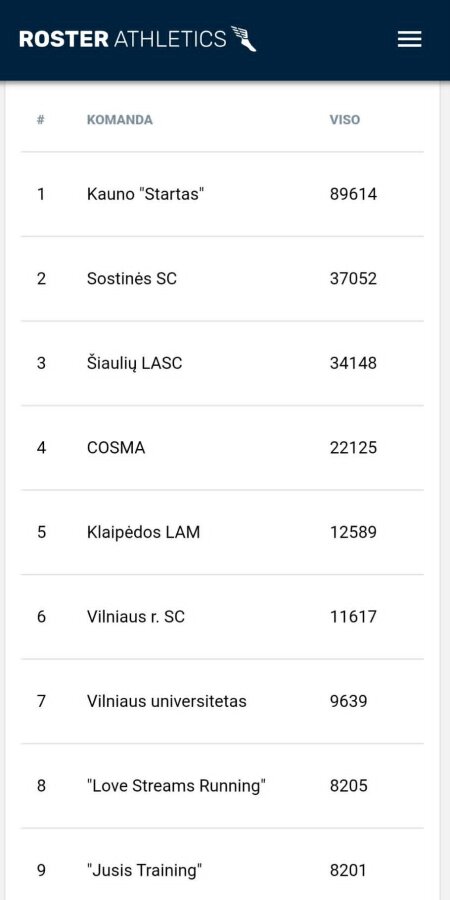450x900 pixels.
Task: Select "Love Streams Running" team
Action: pos(222,785)
